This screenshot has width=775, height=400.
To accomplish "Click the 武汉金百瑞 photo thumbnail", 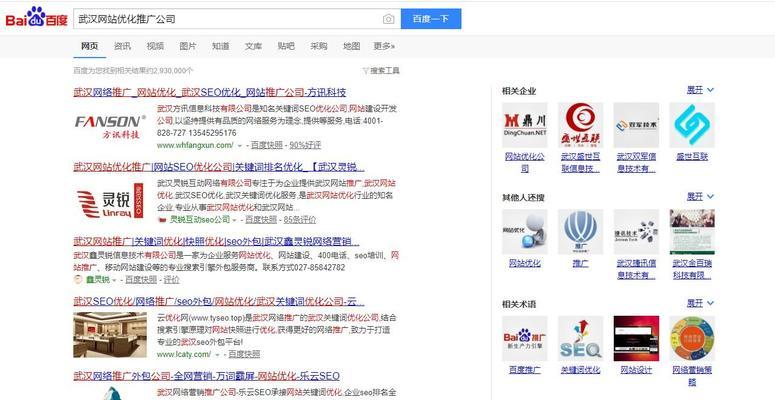I will [x=692, y=232].
